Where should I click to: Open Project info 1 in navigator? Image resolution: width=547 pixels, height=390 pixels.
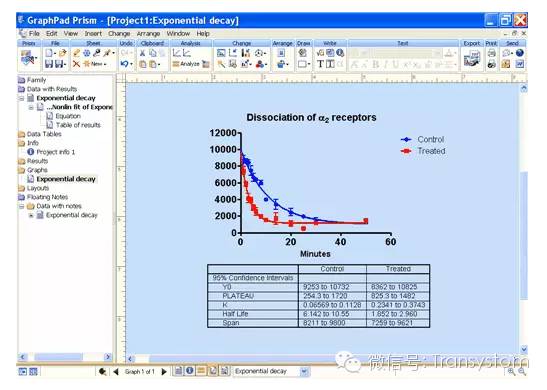[55, 152]
